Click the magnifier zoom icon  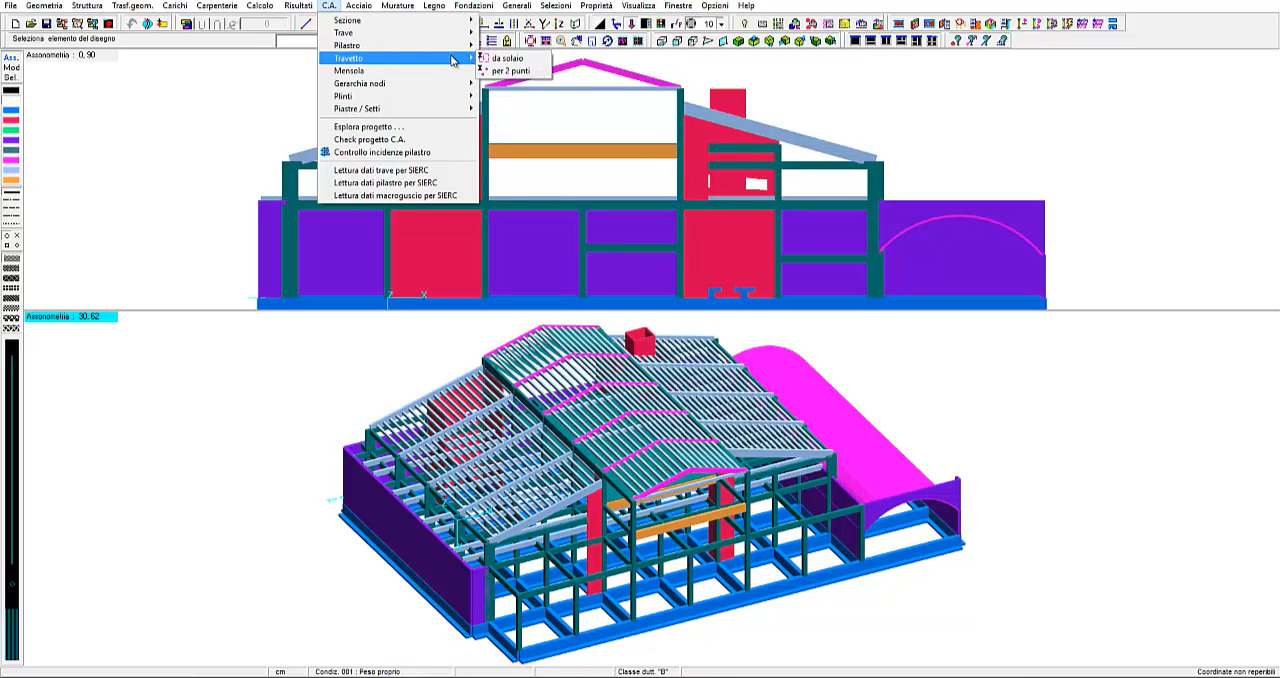[561, 41]
